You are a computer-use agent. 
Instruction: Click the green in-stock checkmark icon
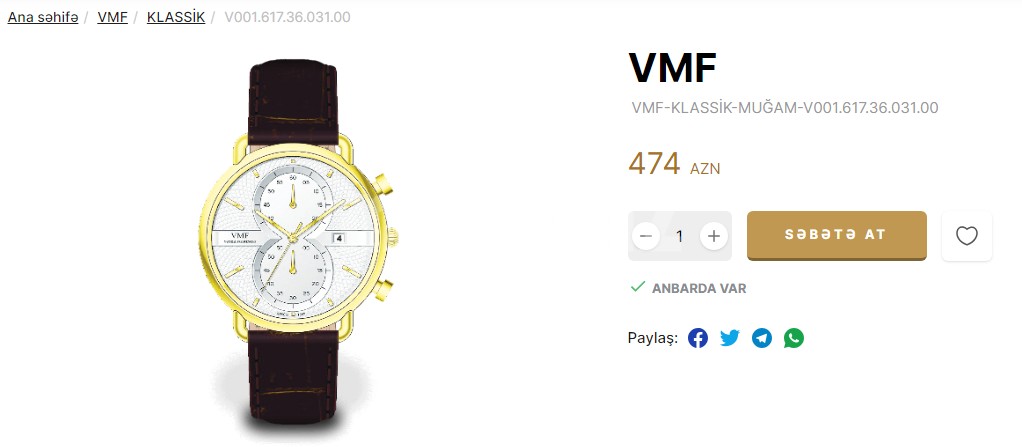point(637,287)
